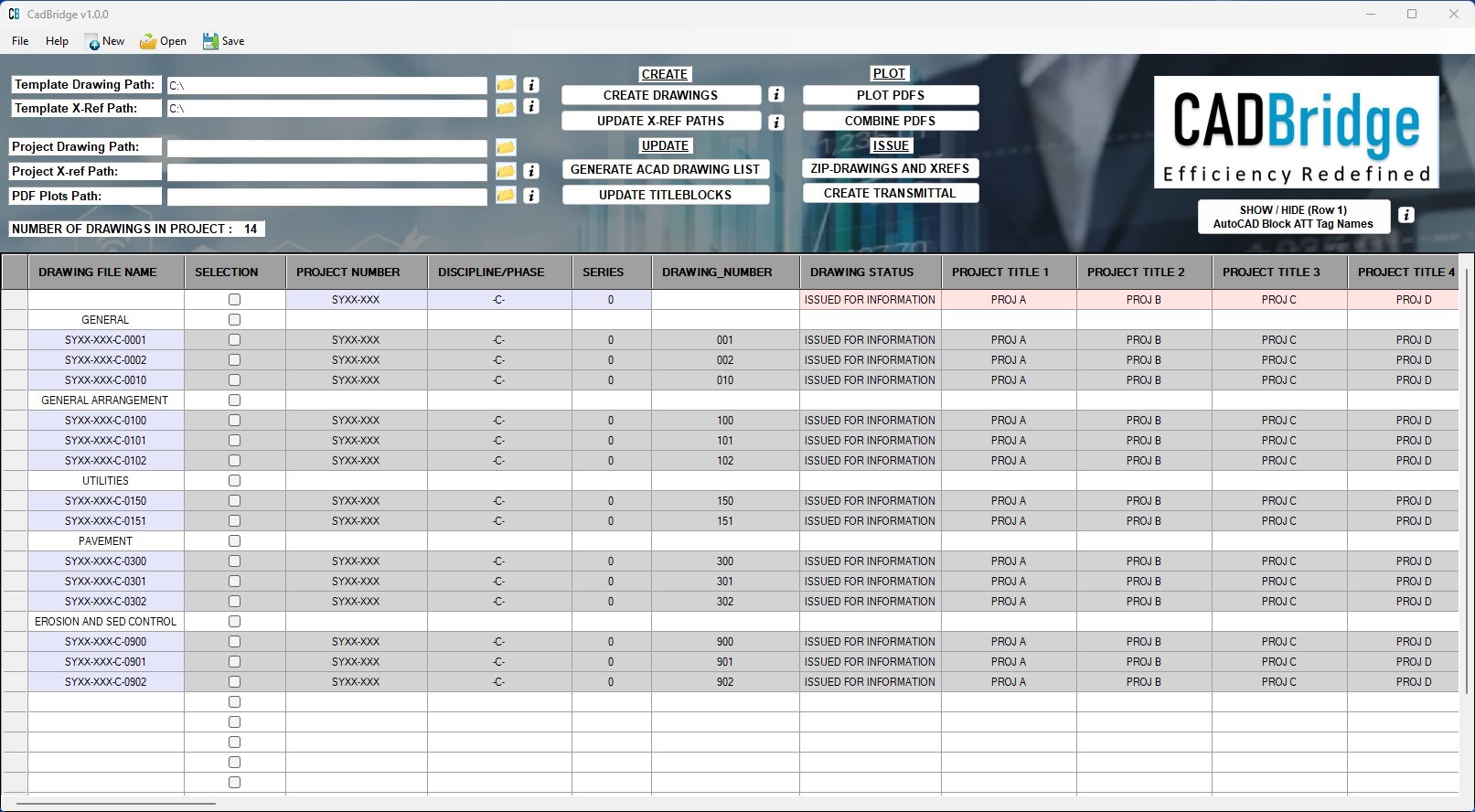The width and height of the screenshot is (1475, 812).
Task: Tick the selection checkbox in the first row
Action: pos(234,300)
